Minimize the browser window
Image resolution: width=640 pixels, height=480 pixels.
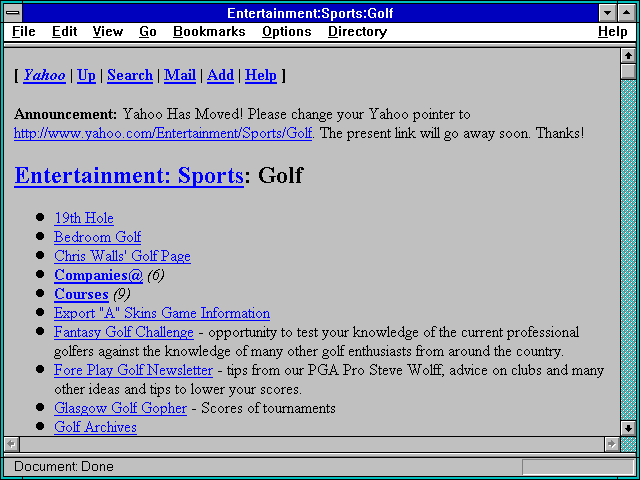pos(607,13)
